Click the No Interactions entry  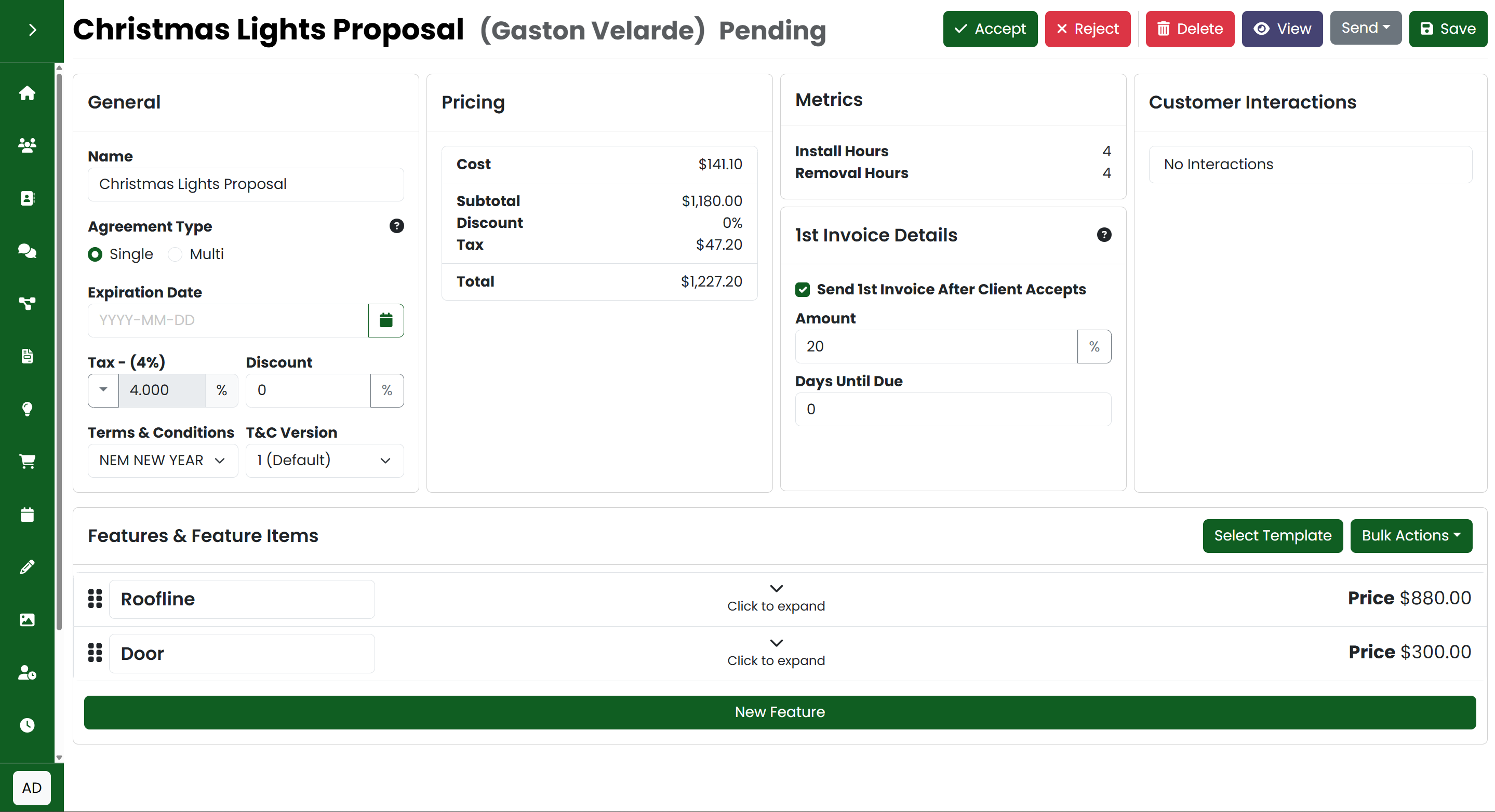click(x=1310, y=165)
